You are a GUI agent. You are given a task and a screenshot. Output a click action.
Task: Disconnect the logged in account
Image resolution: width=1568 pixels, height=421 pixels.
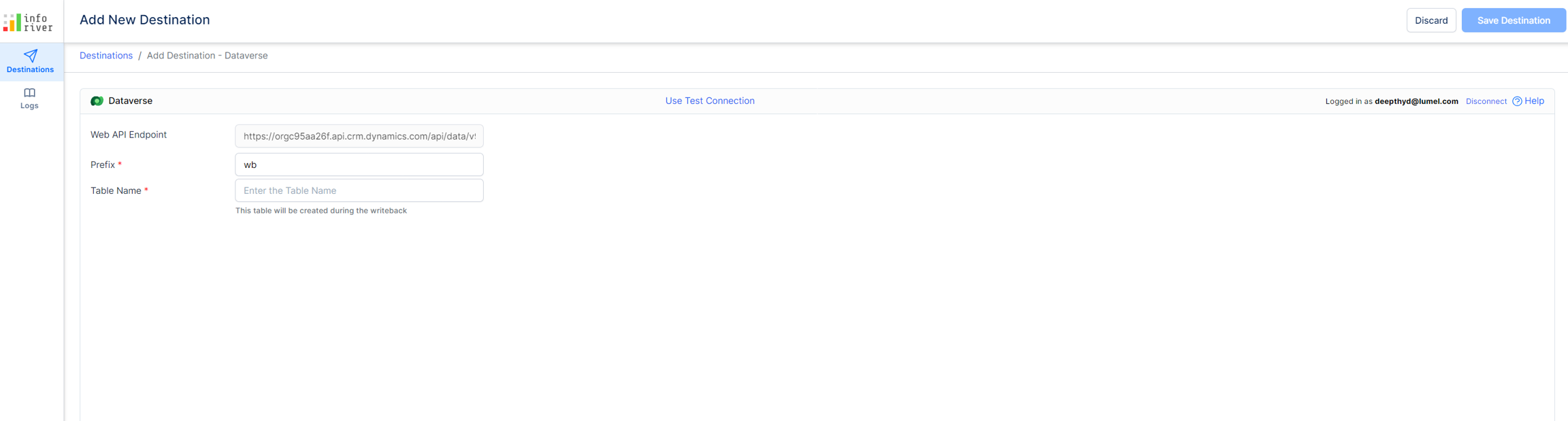1486,101
